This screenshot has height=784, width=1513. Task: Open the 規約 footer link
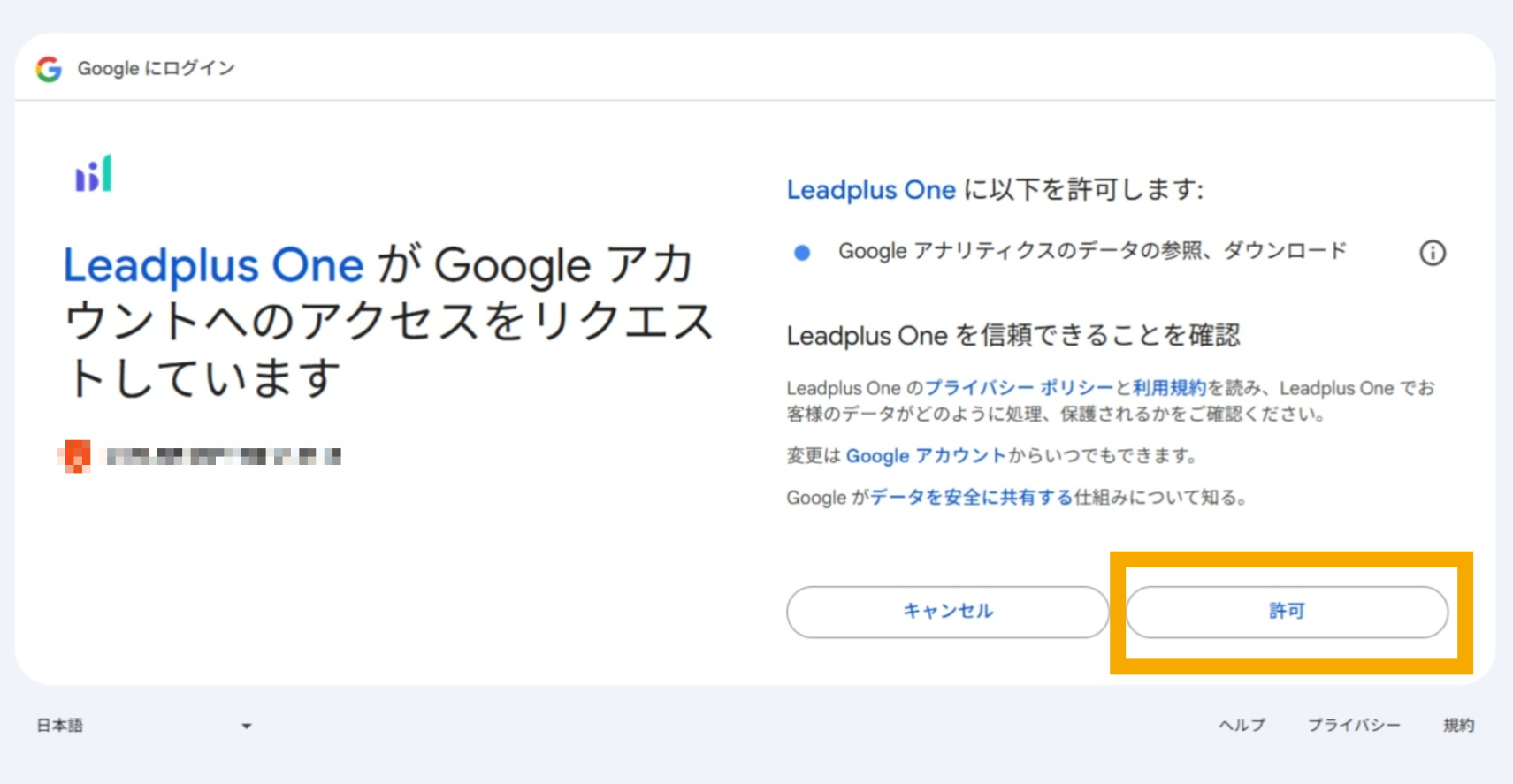click(1458, 726)
